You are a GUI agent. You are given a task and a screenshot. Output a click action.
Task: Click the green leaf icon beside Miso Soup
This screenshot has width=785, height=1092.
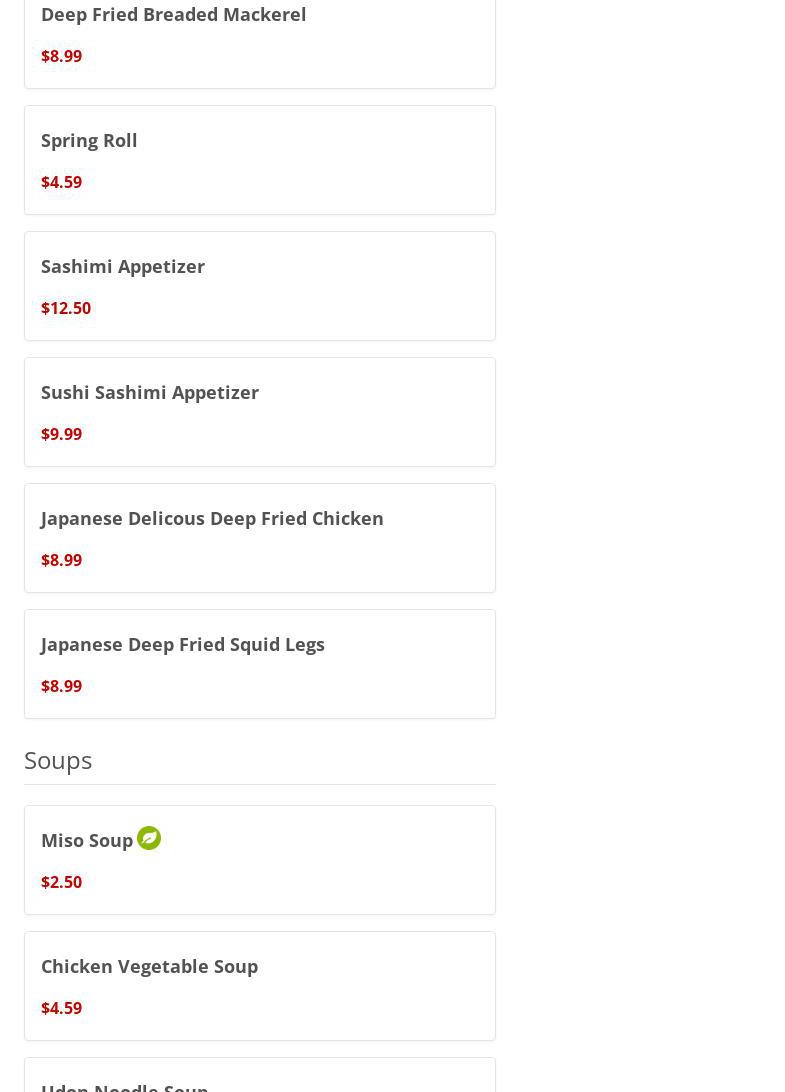pyautogui.click(x=149, y=838)
